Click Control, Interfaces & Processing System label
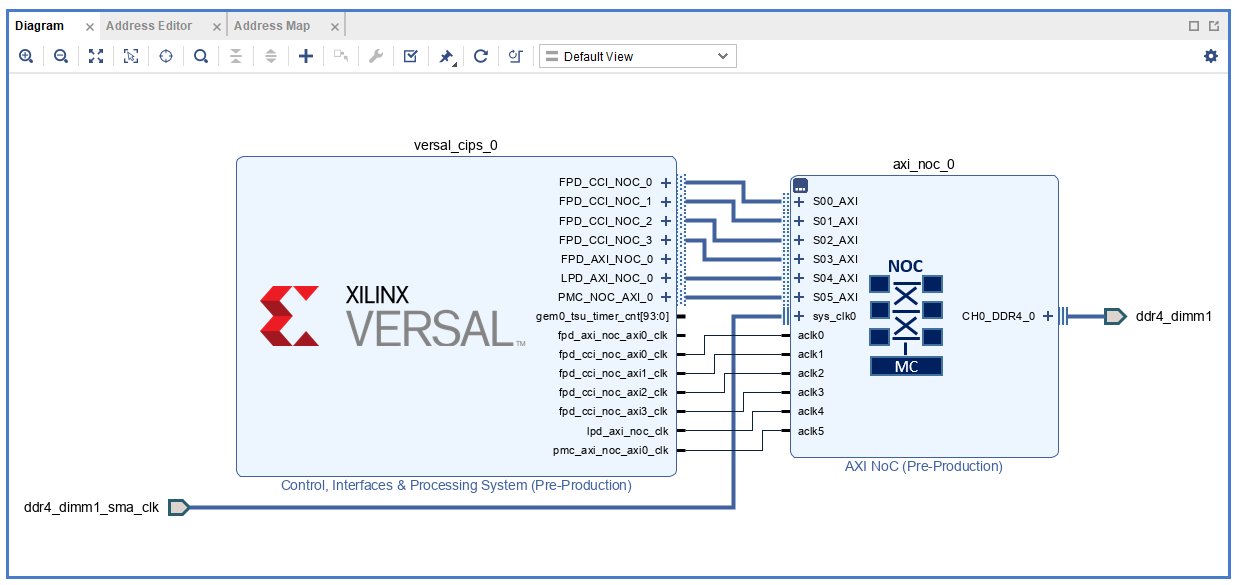This screenshot has height=585, width=1239. [456, 485]
